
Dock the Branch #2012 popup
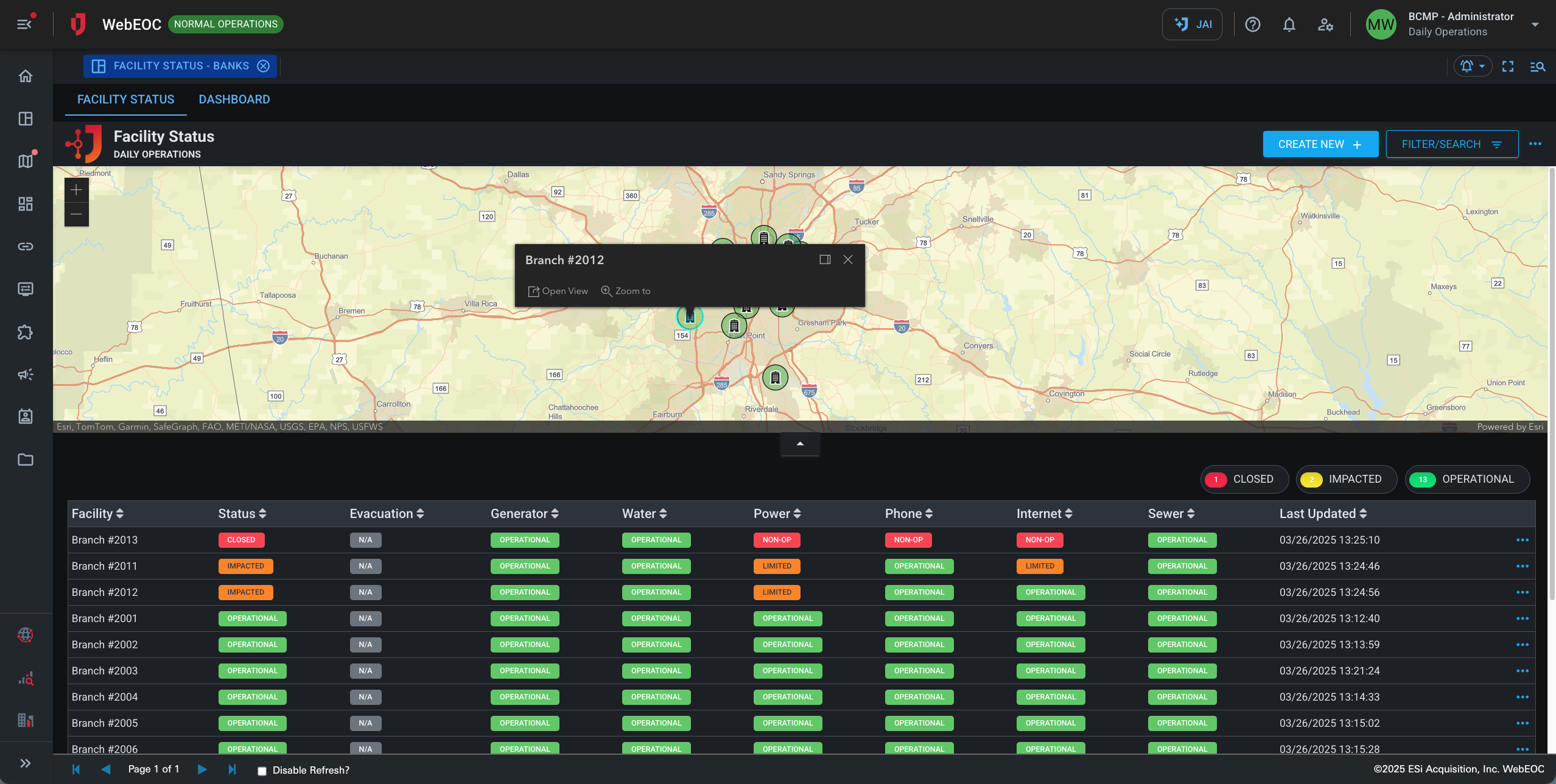[x=825, y=260]
